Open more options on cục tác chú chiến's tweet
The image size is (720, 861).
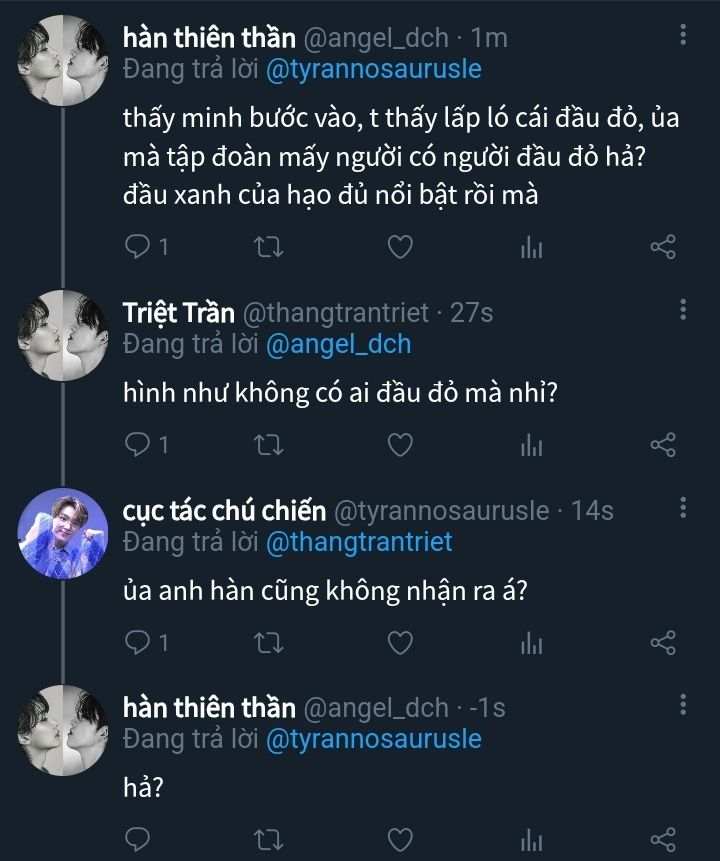[683, 508]
